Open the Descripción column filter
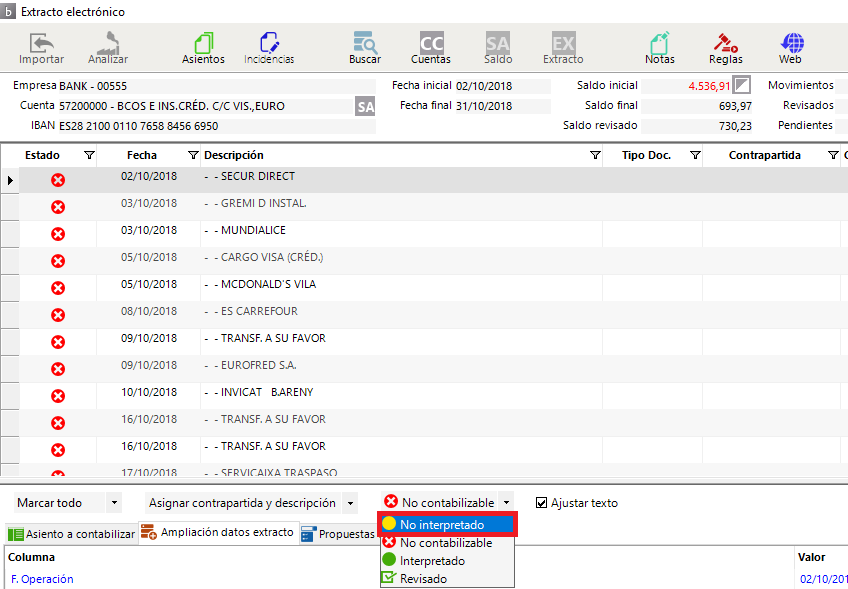This screenshot has width=848, height=589. (x=595, y=156)
